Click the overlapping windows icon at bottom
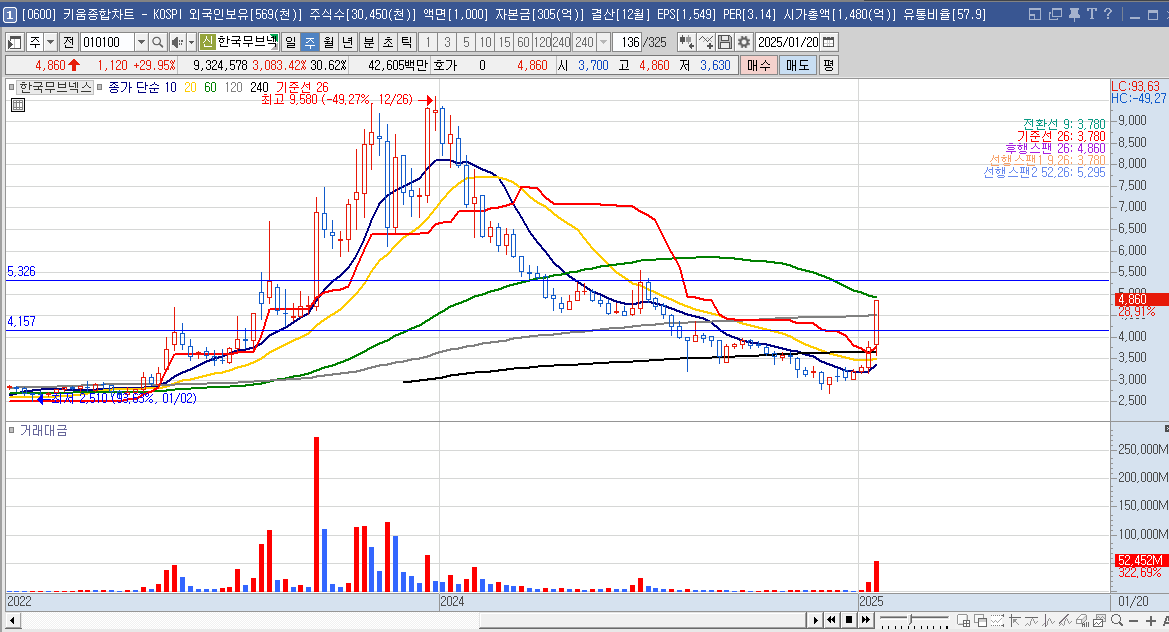 pyautogui.click(x=980, y=620)
